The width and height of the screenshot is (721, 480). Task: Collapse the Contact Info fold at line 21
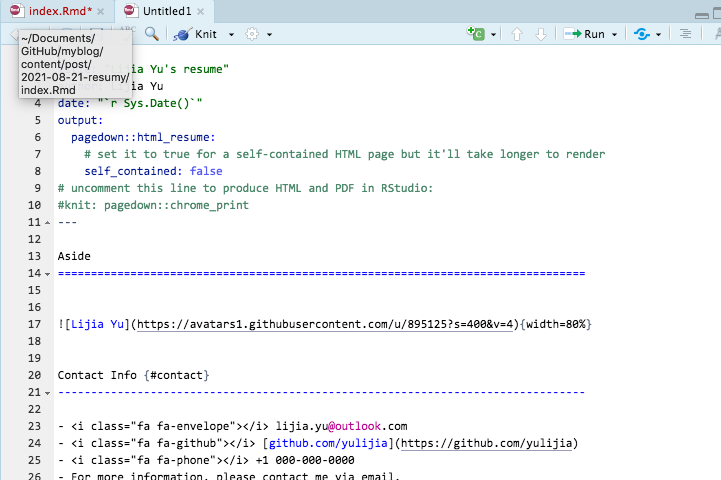click(49, 392)
